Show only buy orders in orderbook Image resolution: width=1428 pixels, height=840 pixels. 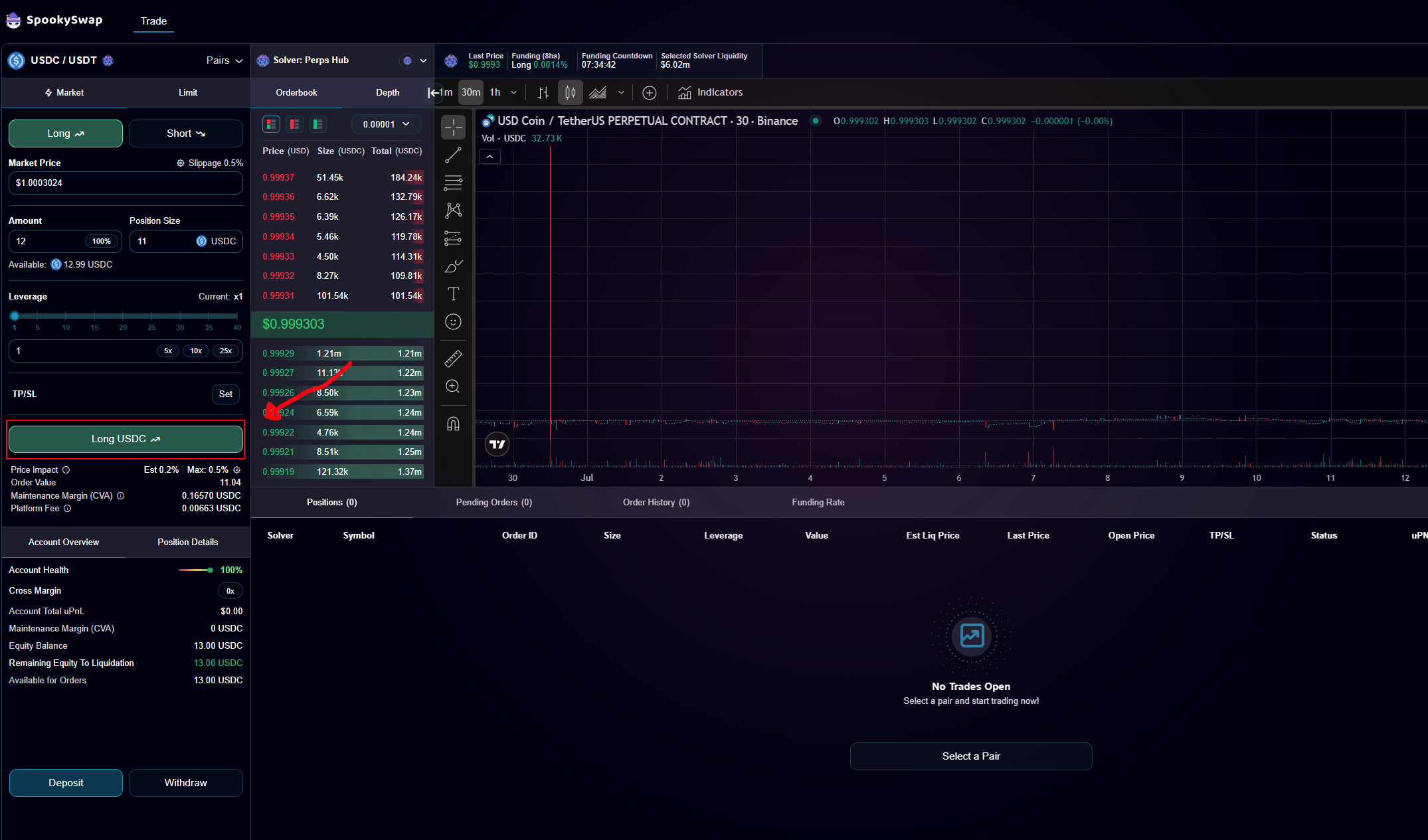pos(317,124)
